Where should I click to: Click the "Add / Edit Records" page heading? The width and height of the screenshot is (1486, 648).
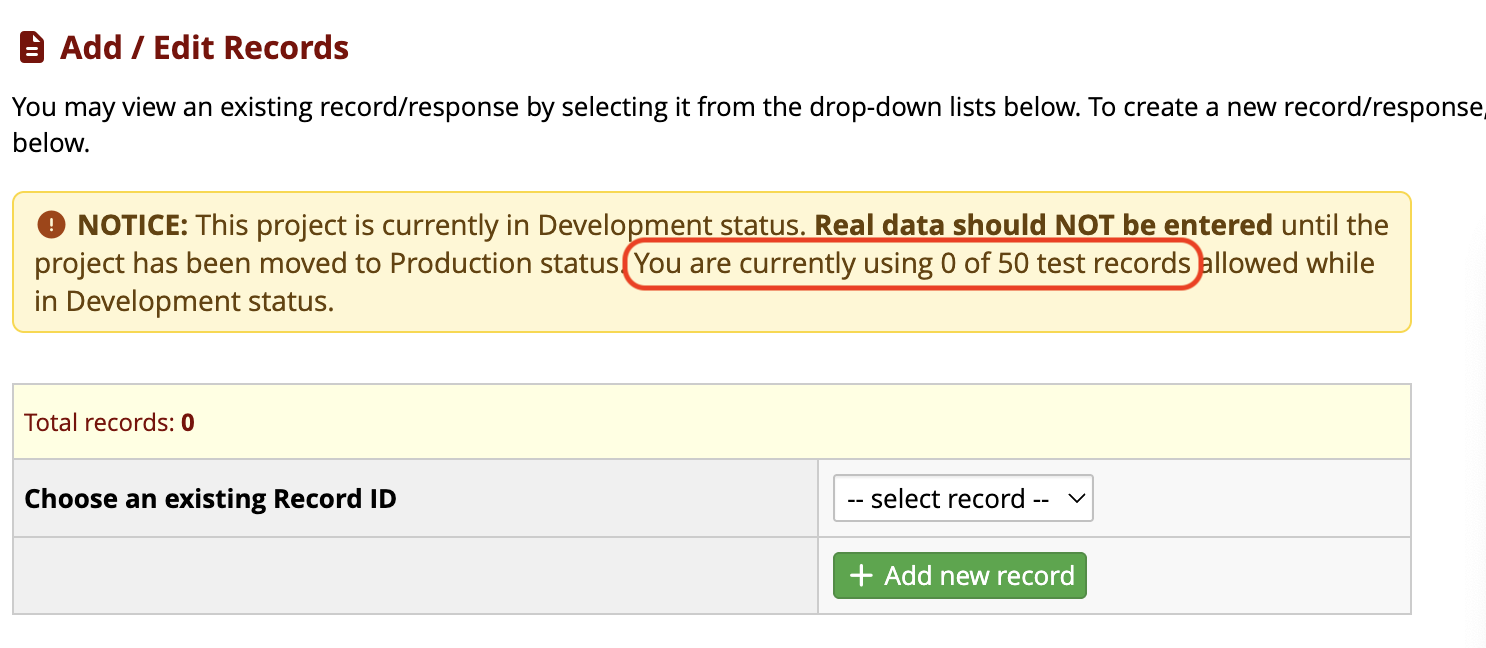click(204, 47)
